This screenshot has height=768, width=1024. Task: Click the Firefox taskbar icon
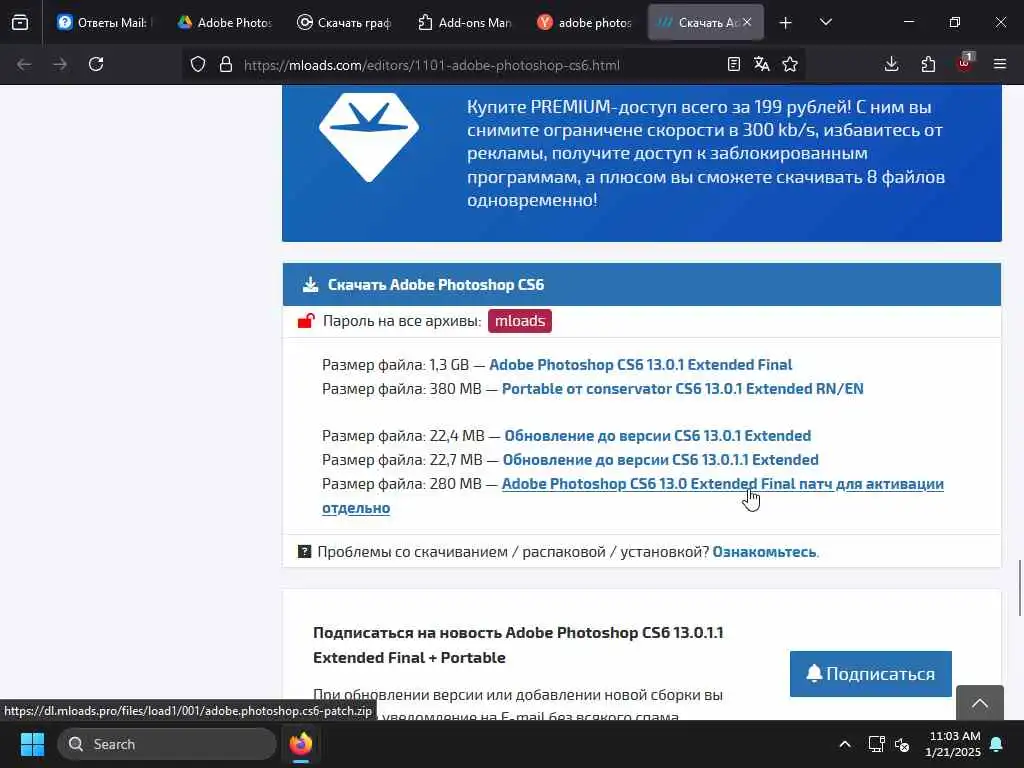301,744
